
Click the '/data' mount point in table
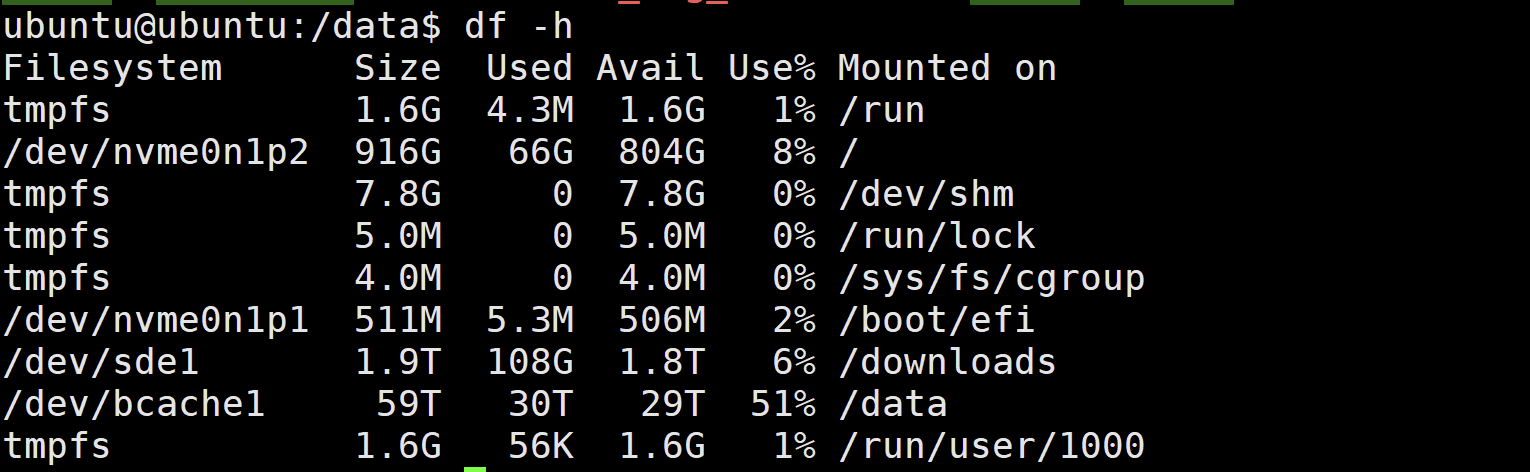point(893,404)
